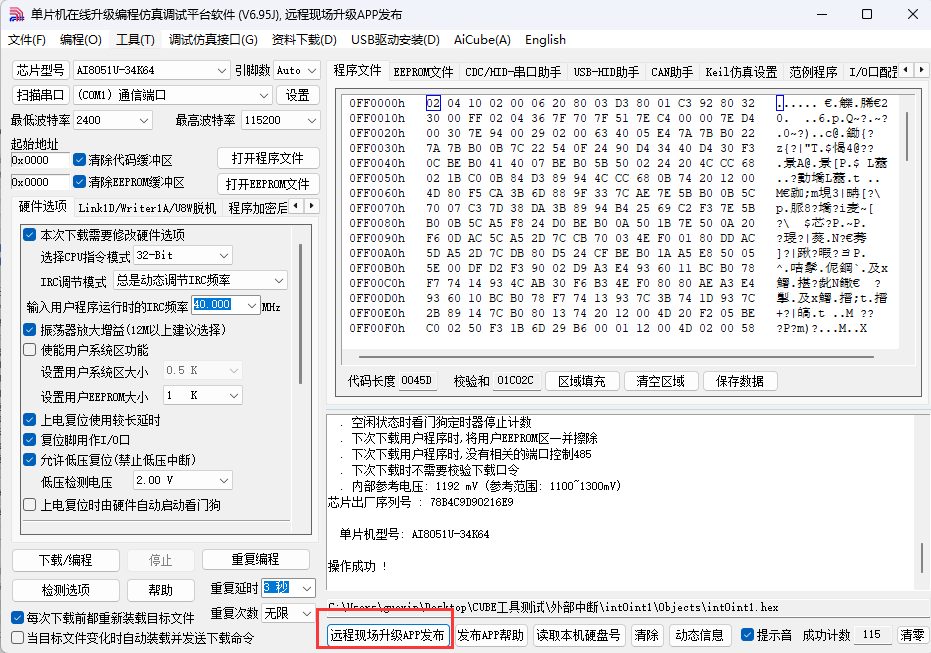931x653 pixels.
Task: Select the EEPROM文件 tab
Action: point(423,72)
